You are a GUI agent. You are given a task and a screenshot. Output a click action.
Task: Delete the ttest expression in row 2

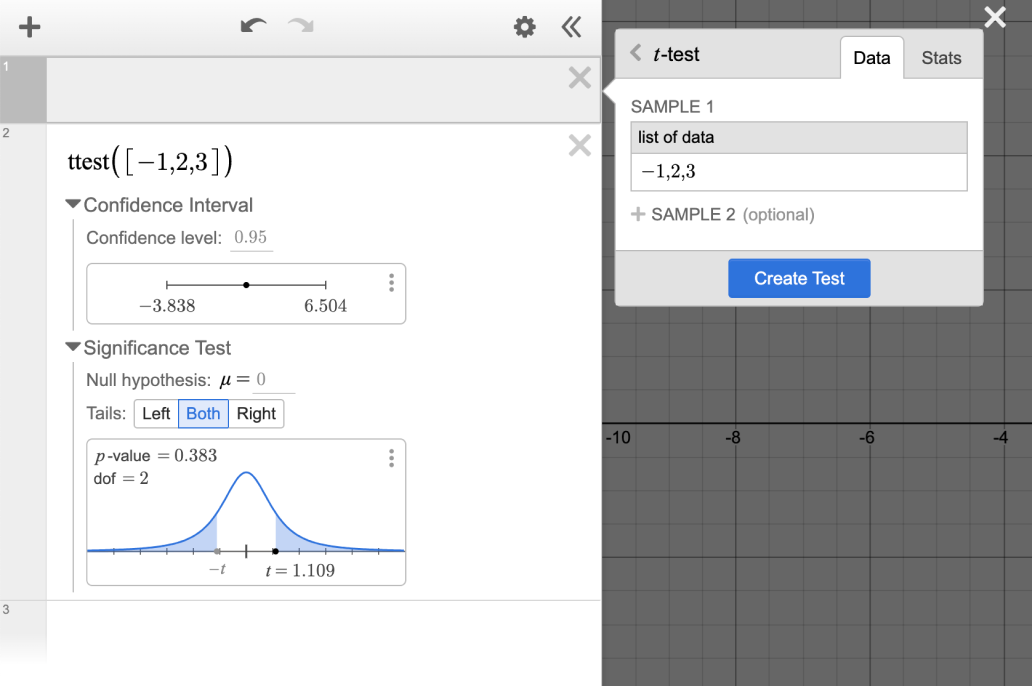click(x=579, y=146)
